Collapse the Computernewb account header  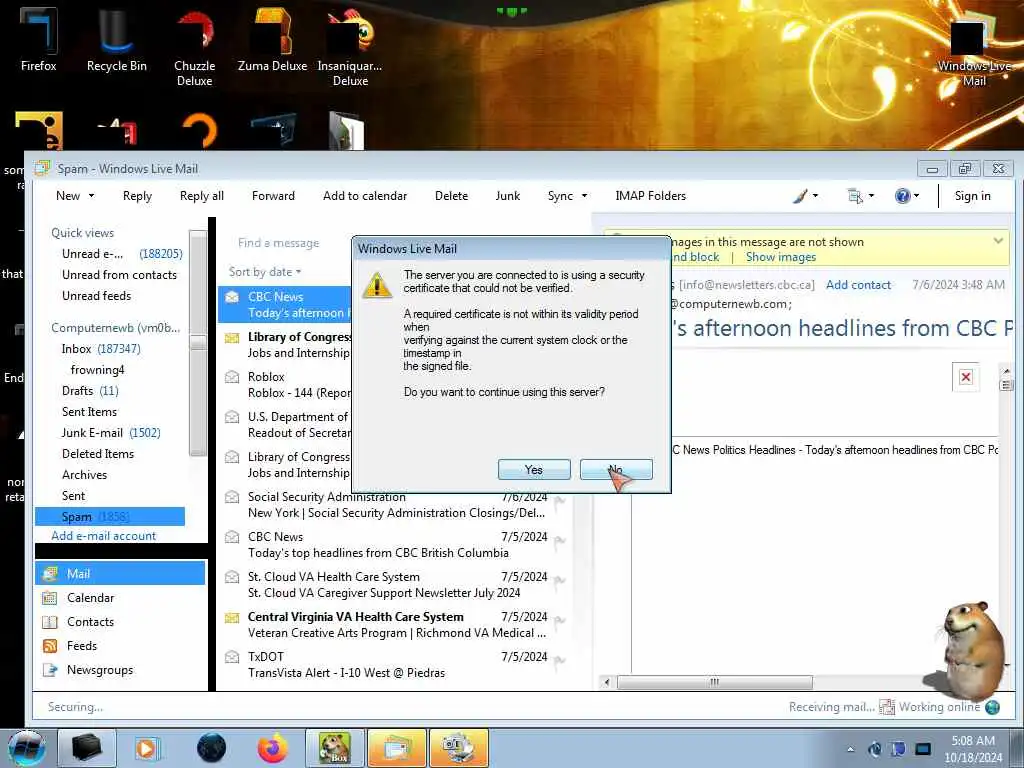click(x=115, y=328)
